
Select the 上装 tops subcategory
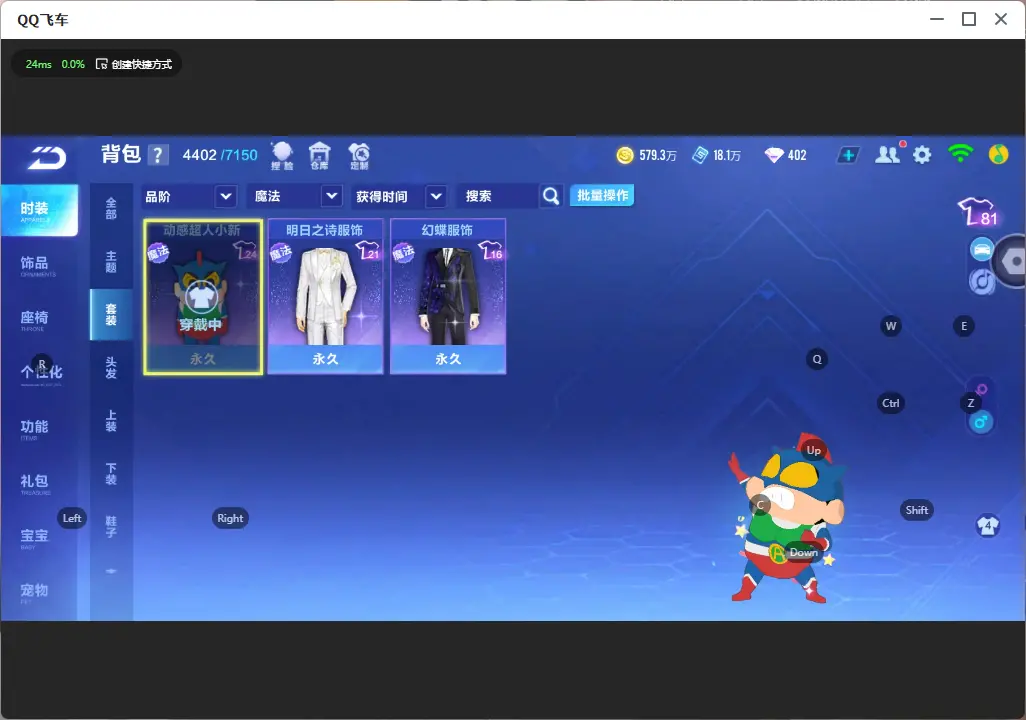111,421
